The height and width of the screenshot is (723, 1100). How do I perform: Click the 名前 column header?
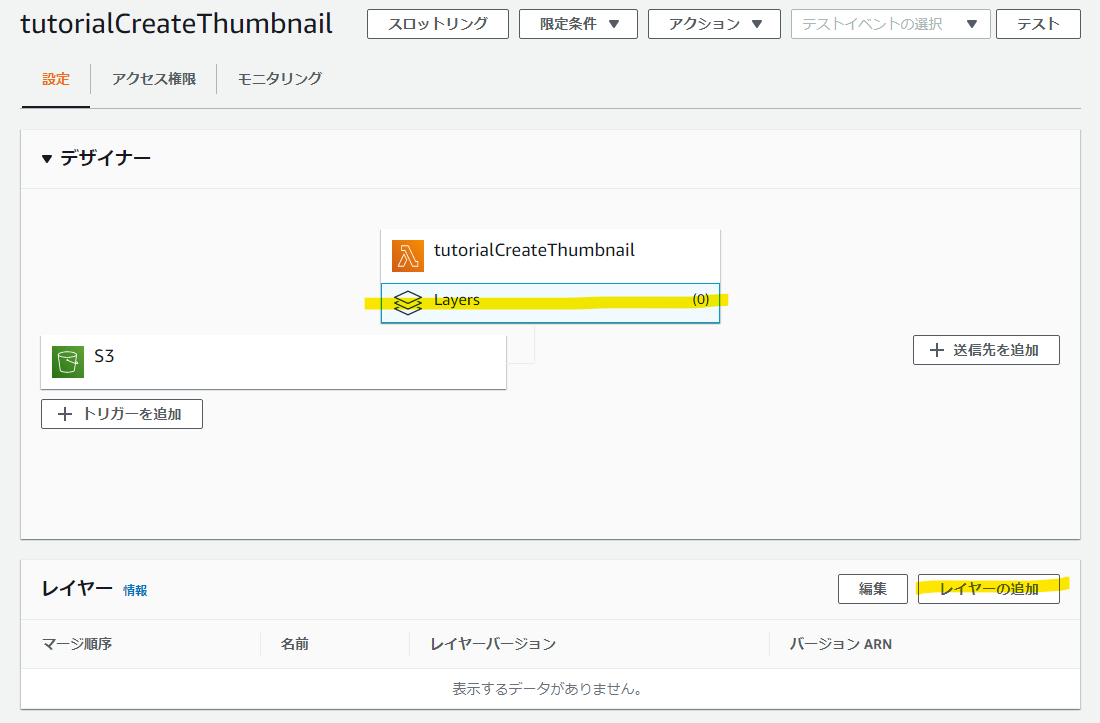295,644
